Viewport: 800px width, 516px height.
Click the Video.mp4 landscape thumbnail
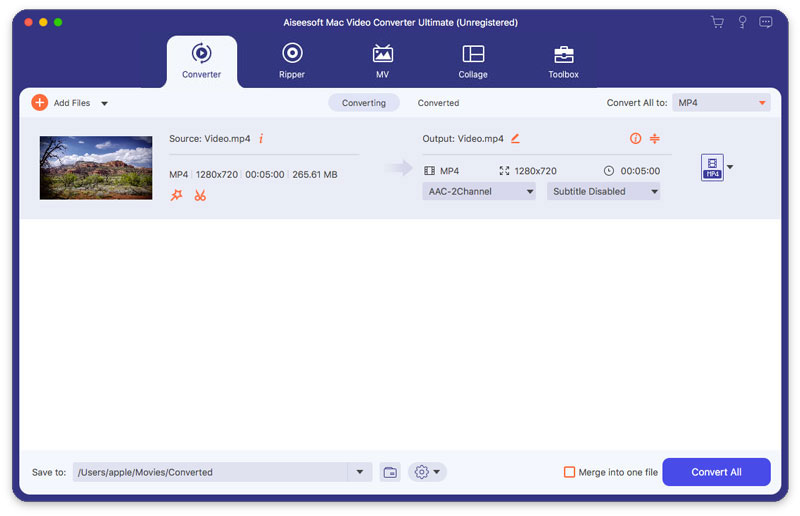point(96,167)
